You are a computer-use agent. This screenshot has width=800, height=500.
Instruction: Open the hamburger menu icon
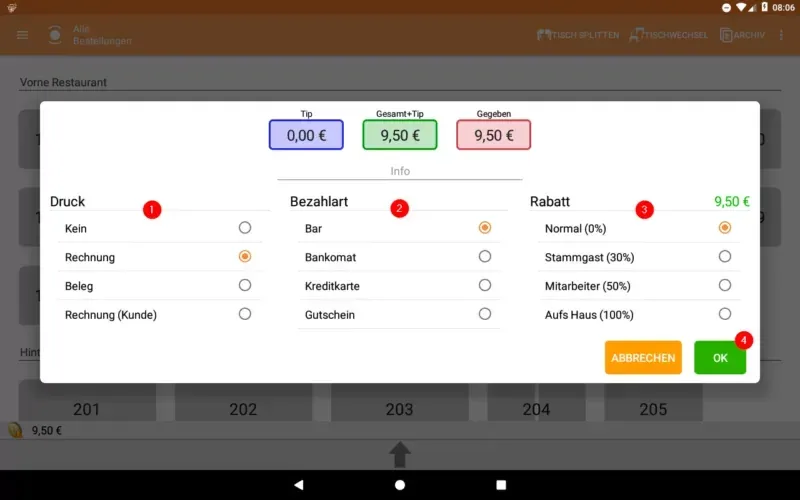(22, 35)
